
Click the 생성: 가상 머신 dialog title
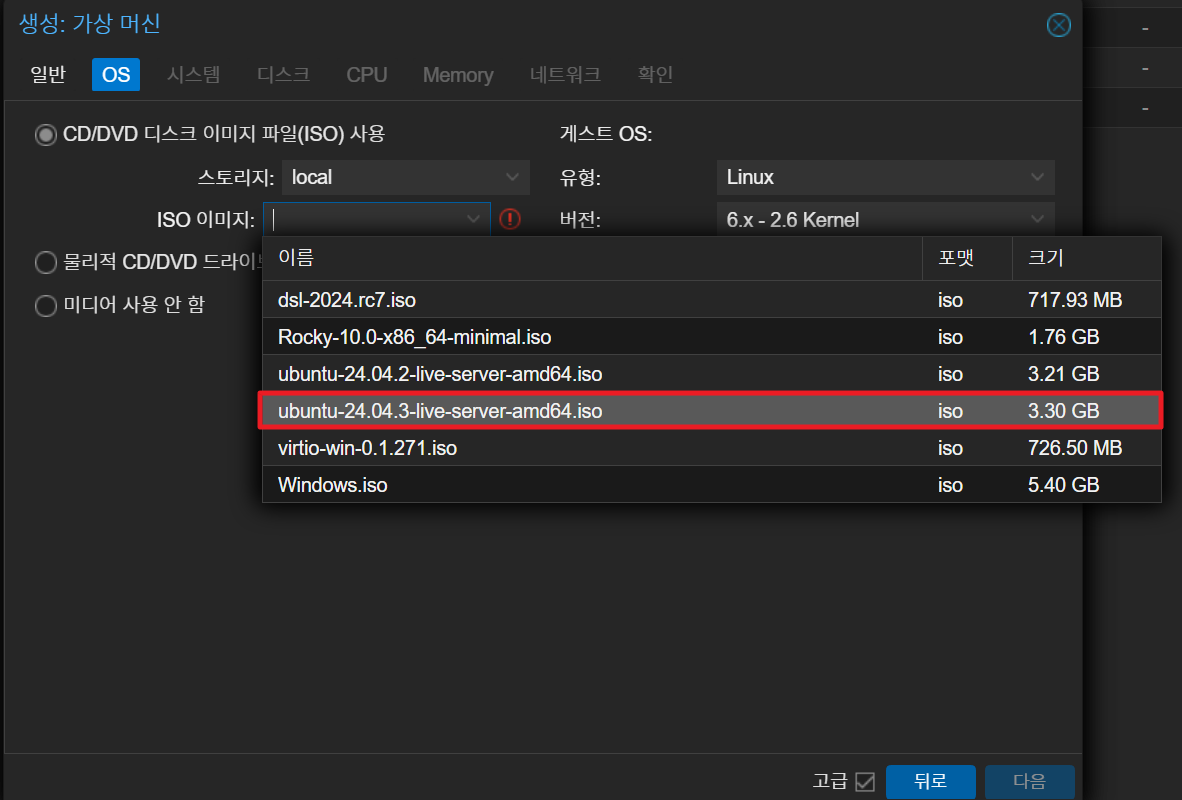click(90, 23)
